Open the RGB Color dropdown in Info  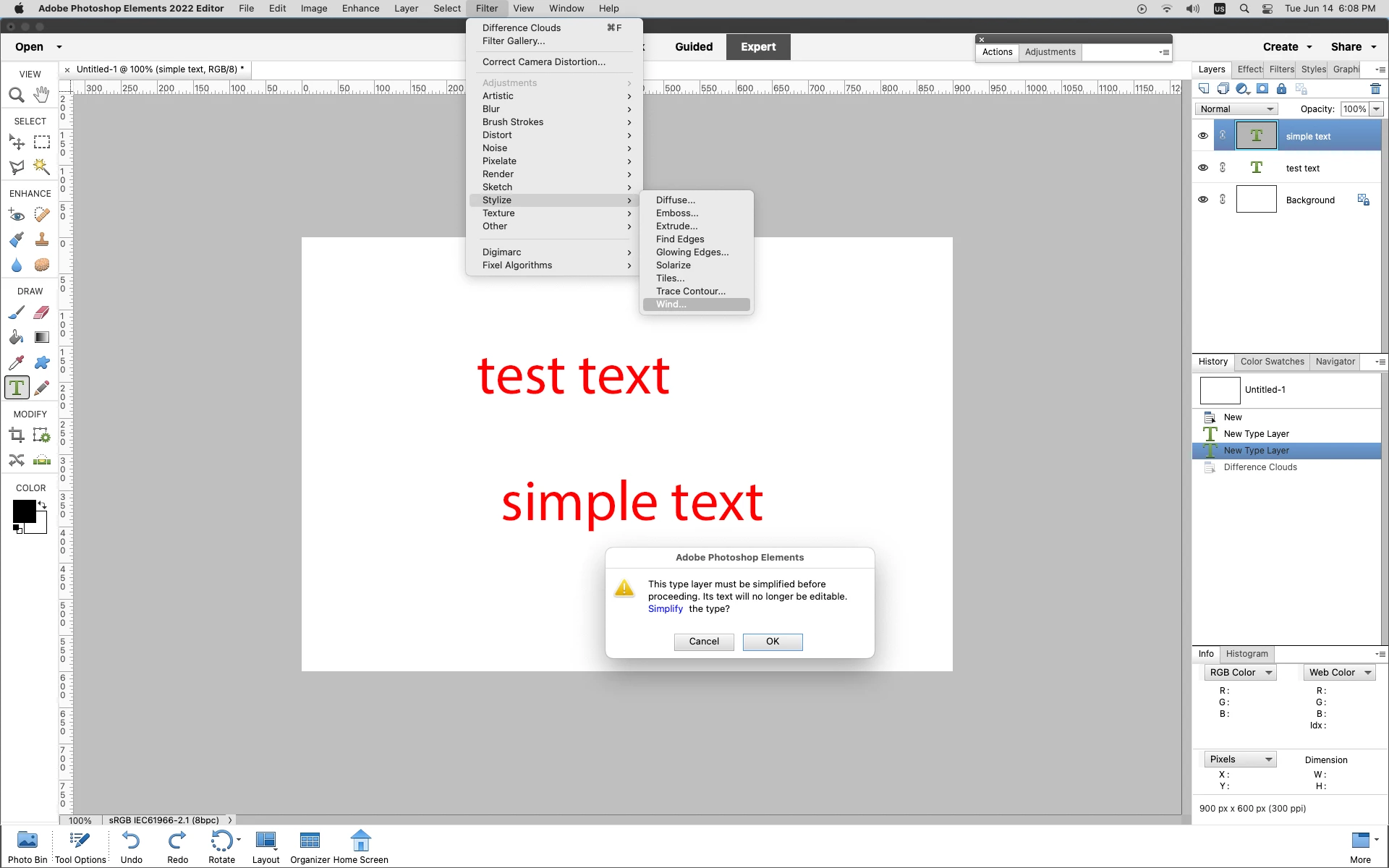1240,673
